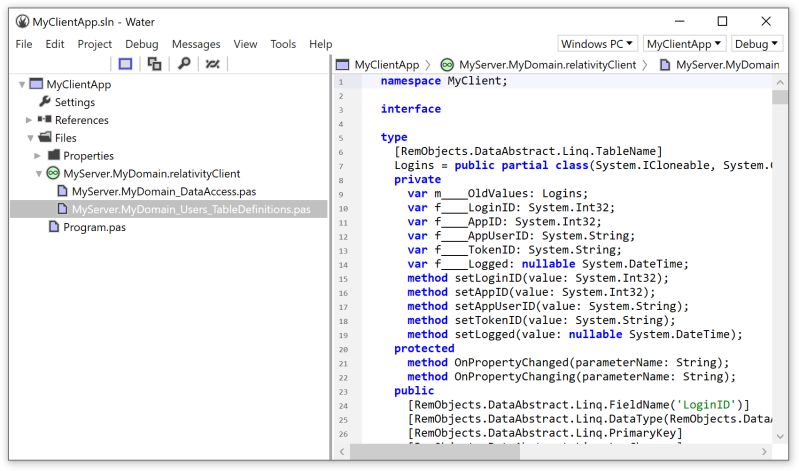Click the References icon in tree
799x471 pixels.
[x=44, y=119]
